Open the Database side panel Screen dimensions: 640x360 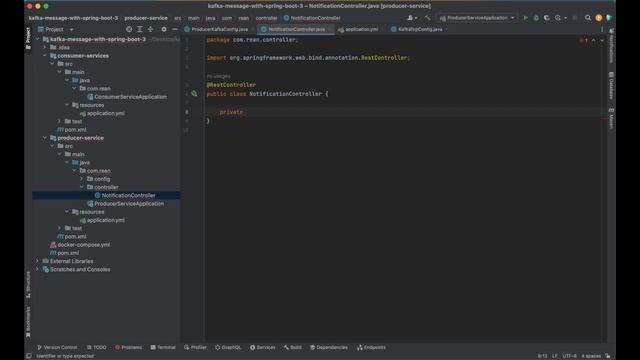tap(611, 86)
